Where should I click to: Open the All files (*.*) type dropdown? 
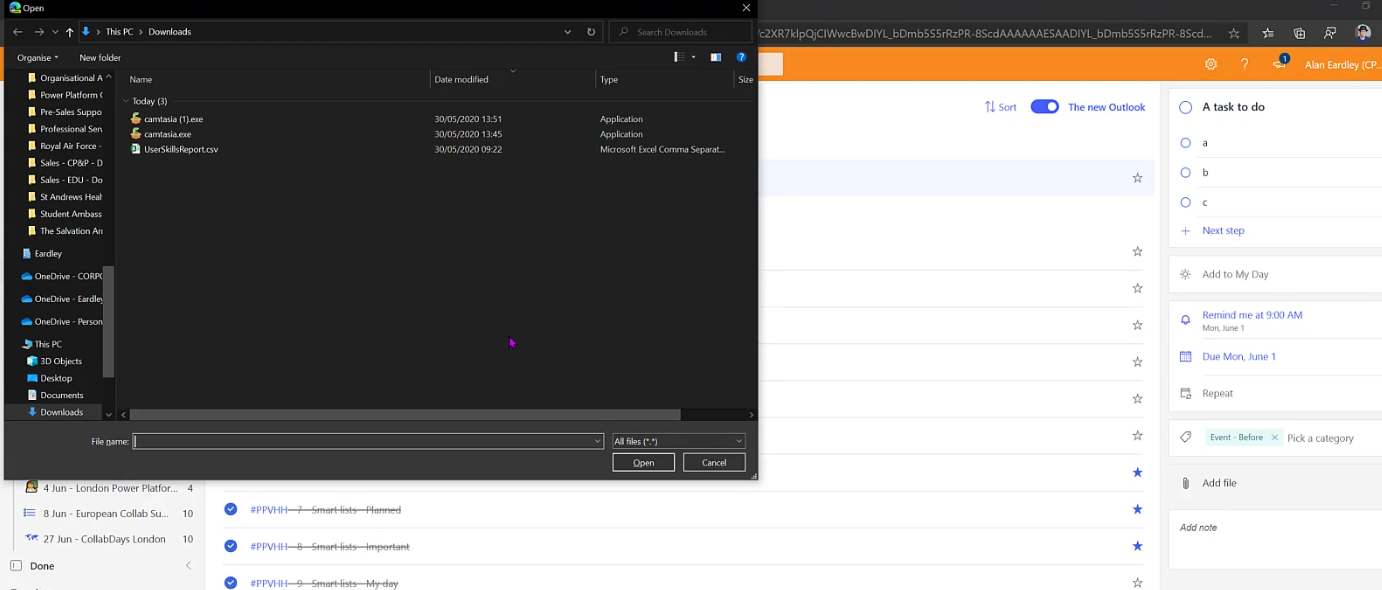click(679, 441)
